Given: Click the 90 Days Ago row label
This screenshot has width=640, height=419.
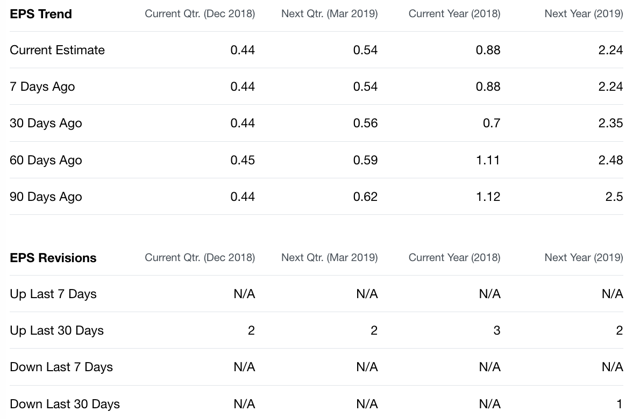Looking at the screenshot, I should pyautogui.click(x=46, y=197).
